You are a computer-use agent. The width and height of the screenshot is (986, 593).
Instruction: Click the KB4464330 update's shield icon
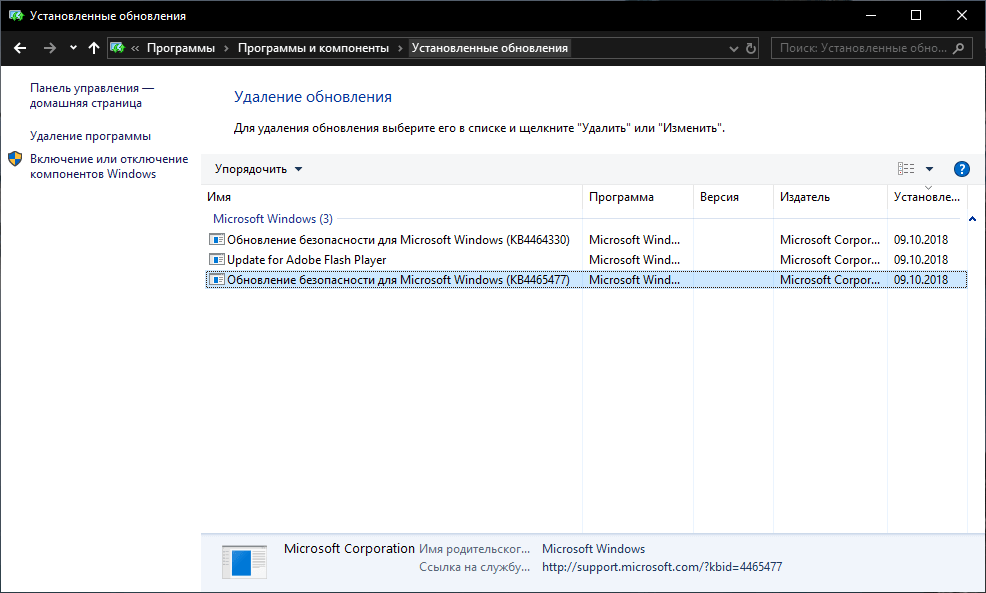(x=216, y=239)
